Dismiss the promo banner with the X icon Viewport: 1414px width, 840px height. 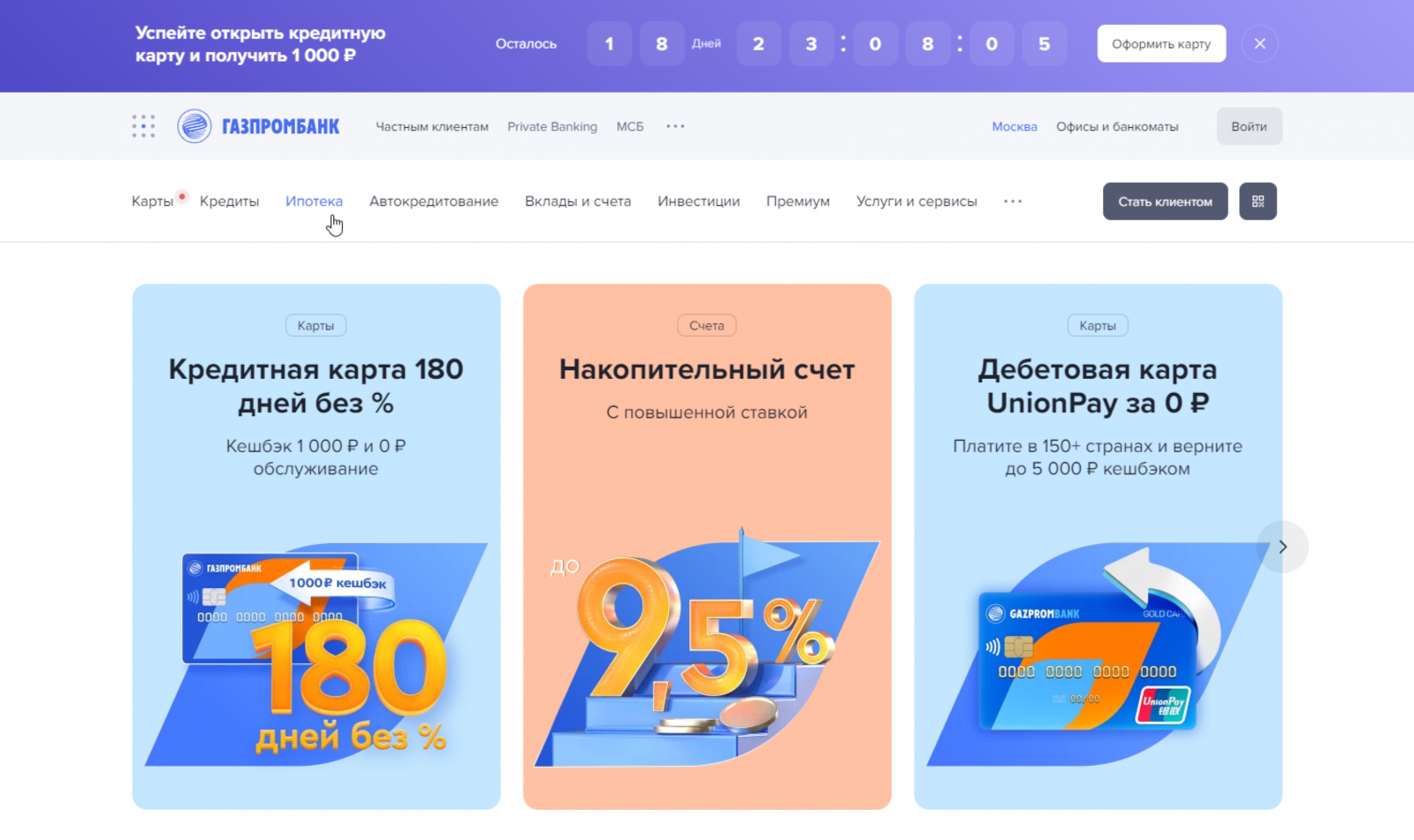(1259, 43)
